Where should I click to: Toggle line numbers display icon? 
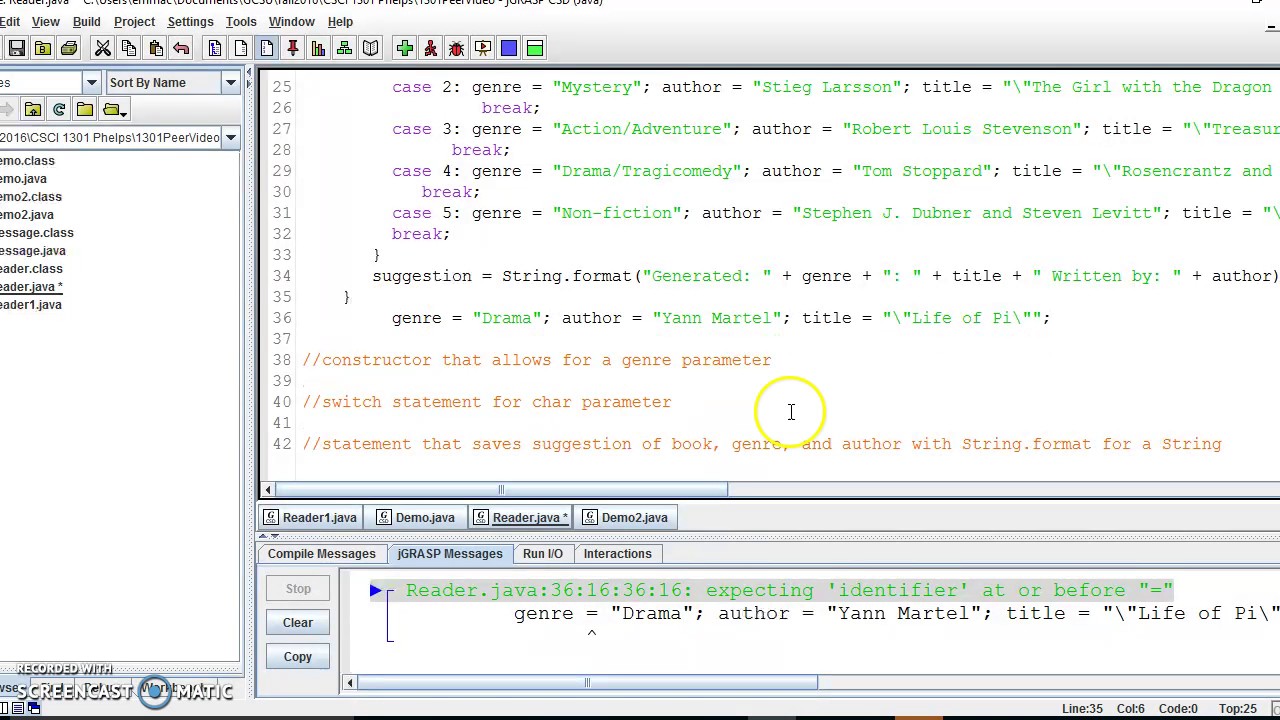267,48
